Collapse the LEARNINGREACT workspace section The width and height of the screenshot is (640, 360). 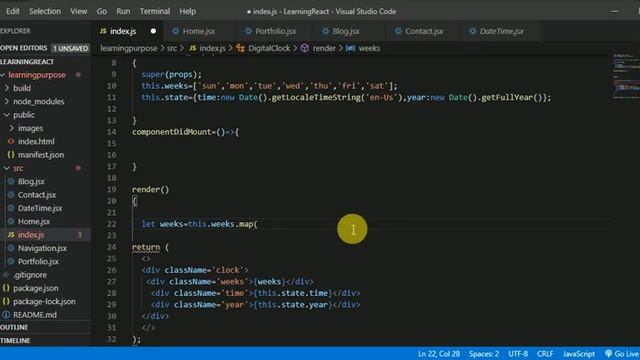[x=27, y=62]
